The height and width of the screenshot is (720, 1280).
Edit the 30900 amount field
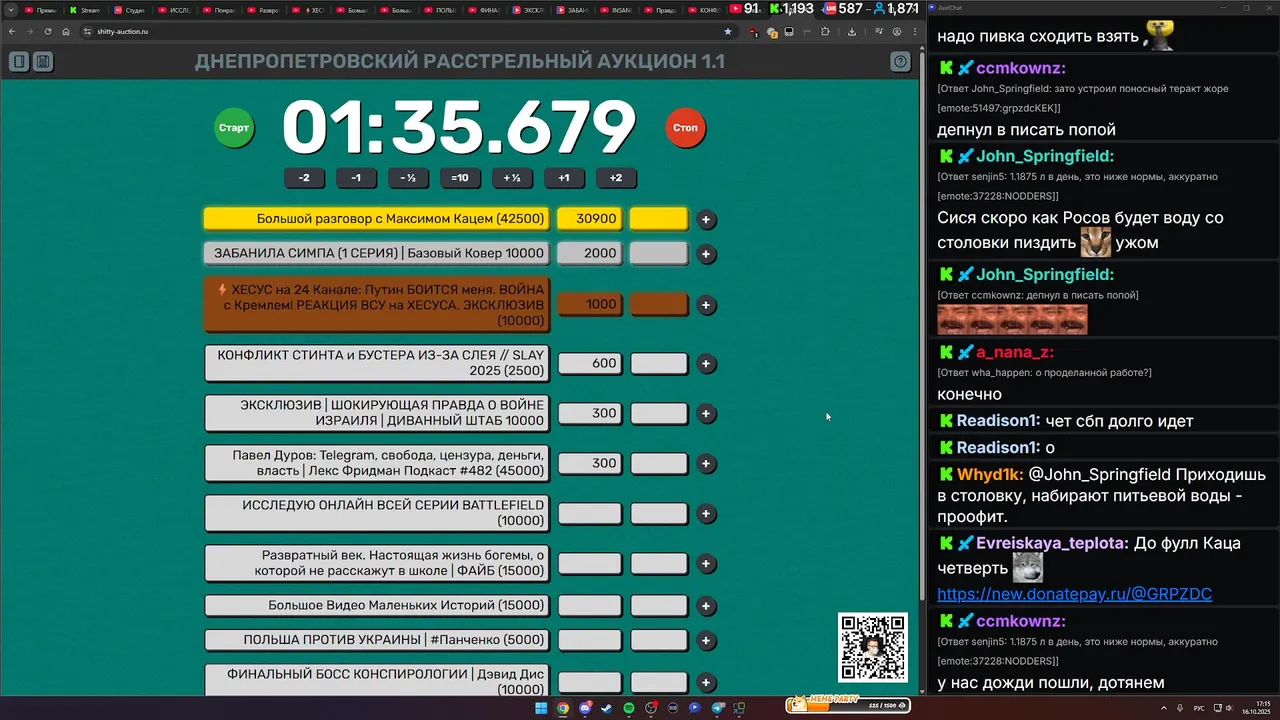coord(590,219)
